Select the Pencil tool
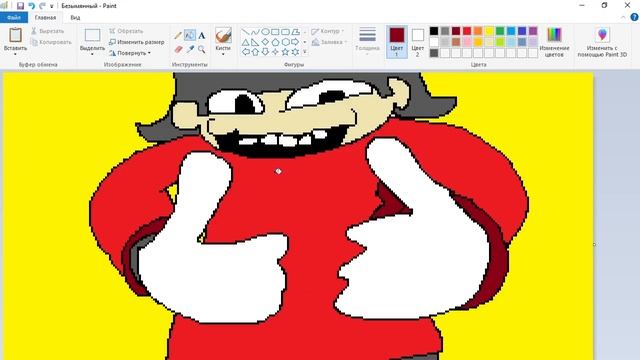Image resolution: width=640 pixels, height=360 pixels. [178, 36]
